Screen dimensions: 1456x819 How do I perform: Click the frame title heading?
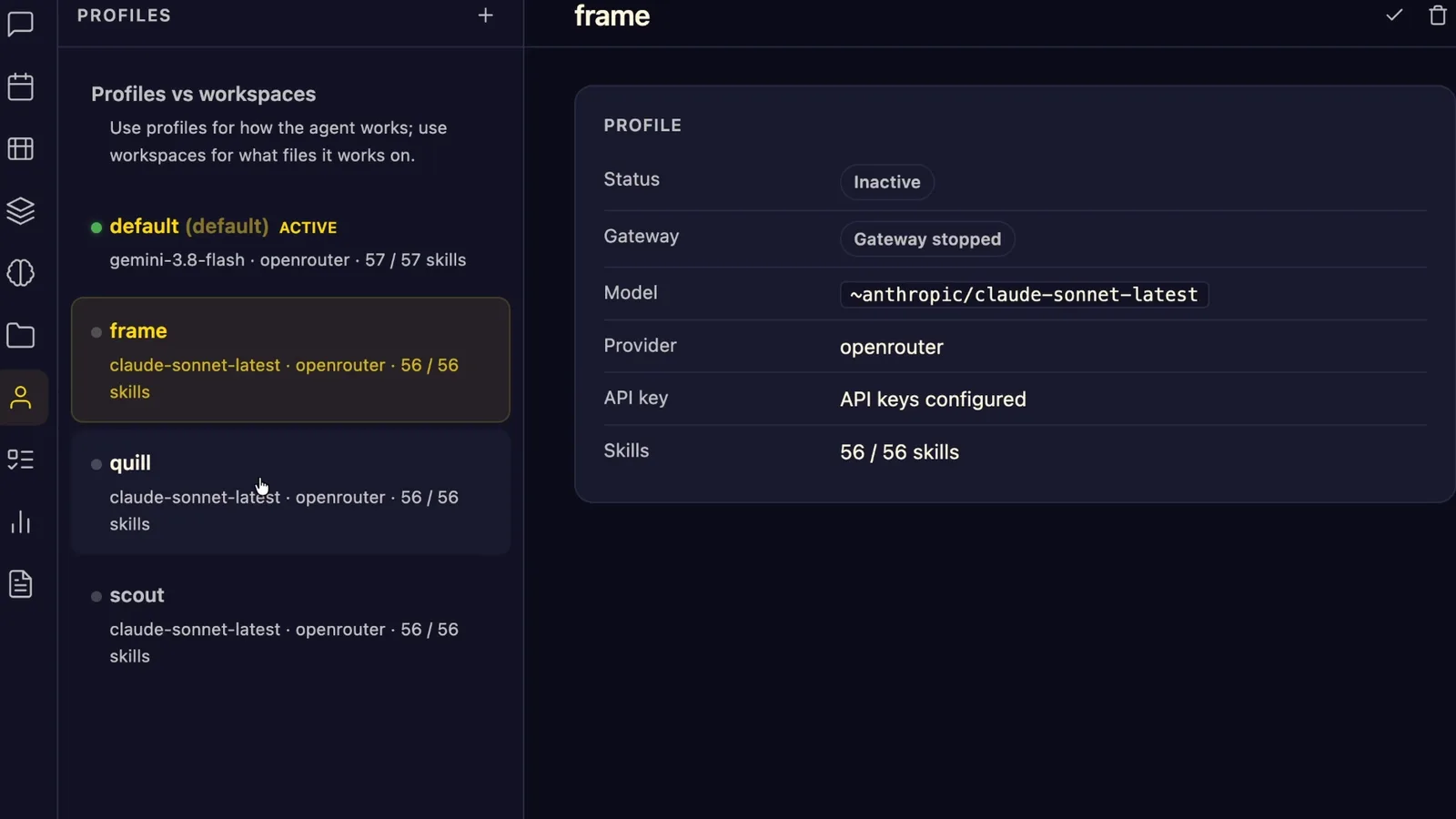click(612, 16)
